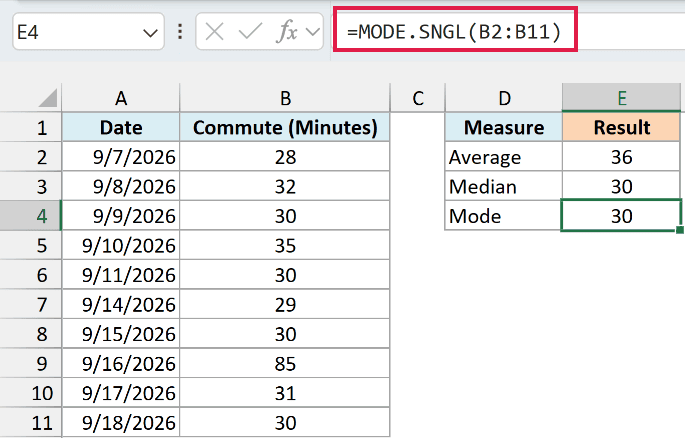685x438 pixels.
Task: Select the cell with date 9/15/2026
Action: [x=121, y=334]
